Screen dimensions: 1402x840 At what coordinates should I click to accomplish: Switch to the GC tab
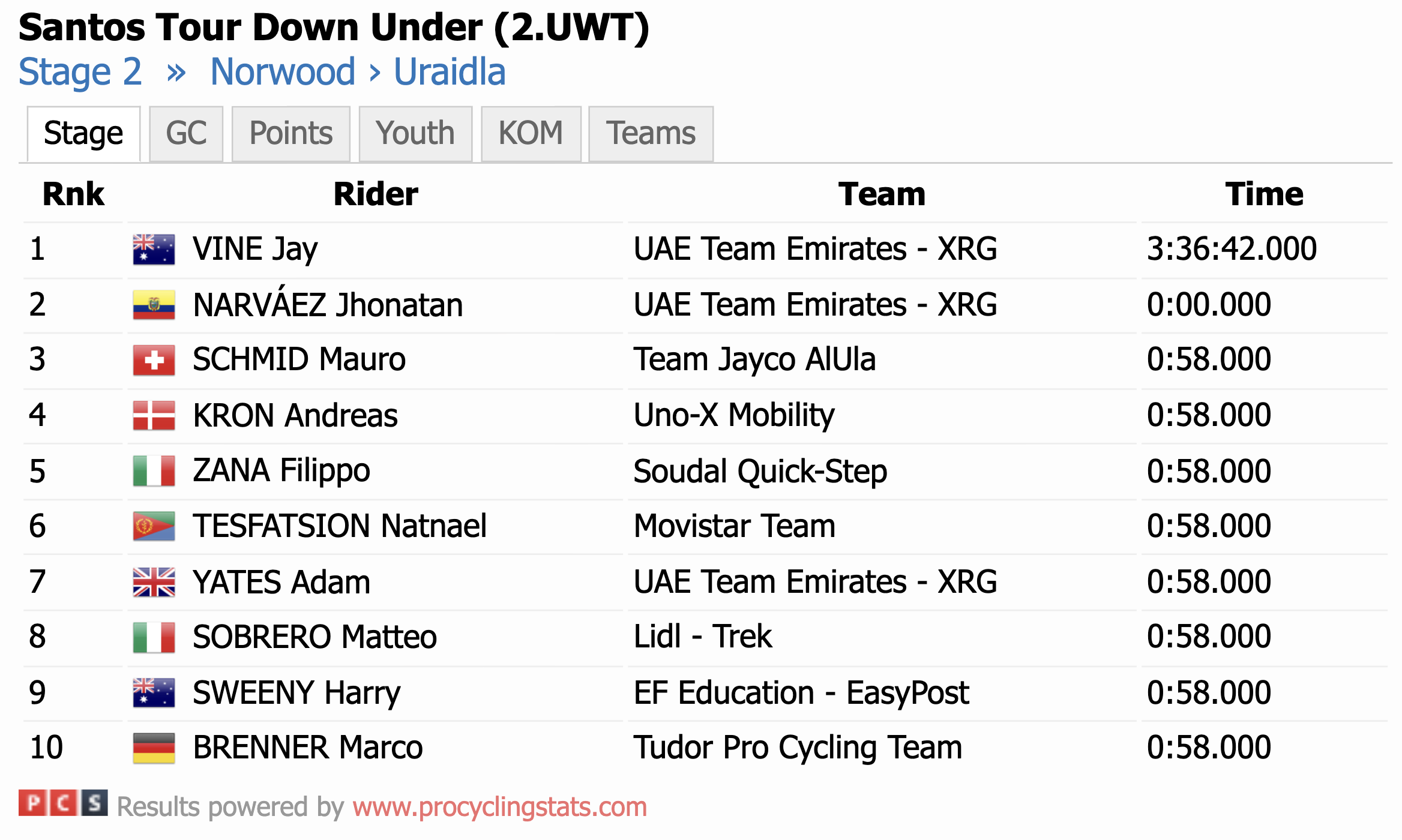[x=186, y=133]
